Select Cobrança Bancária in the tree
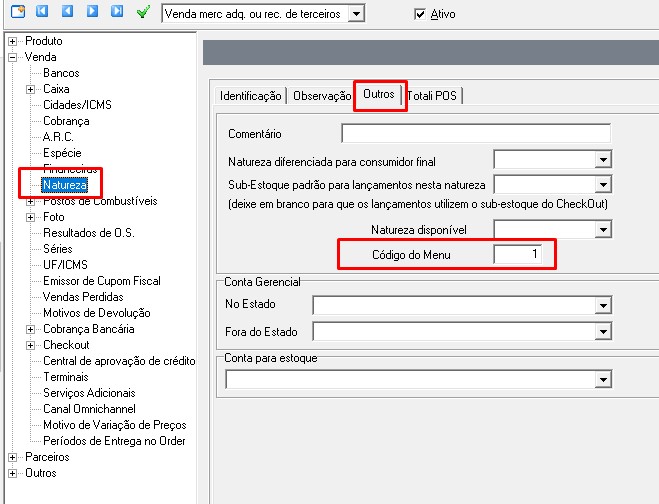This screenshot has height=504, width=659. coord(88,329)
